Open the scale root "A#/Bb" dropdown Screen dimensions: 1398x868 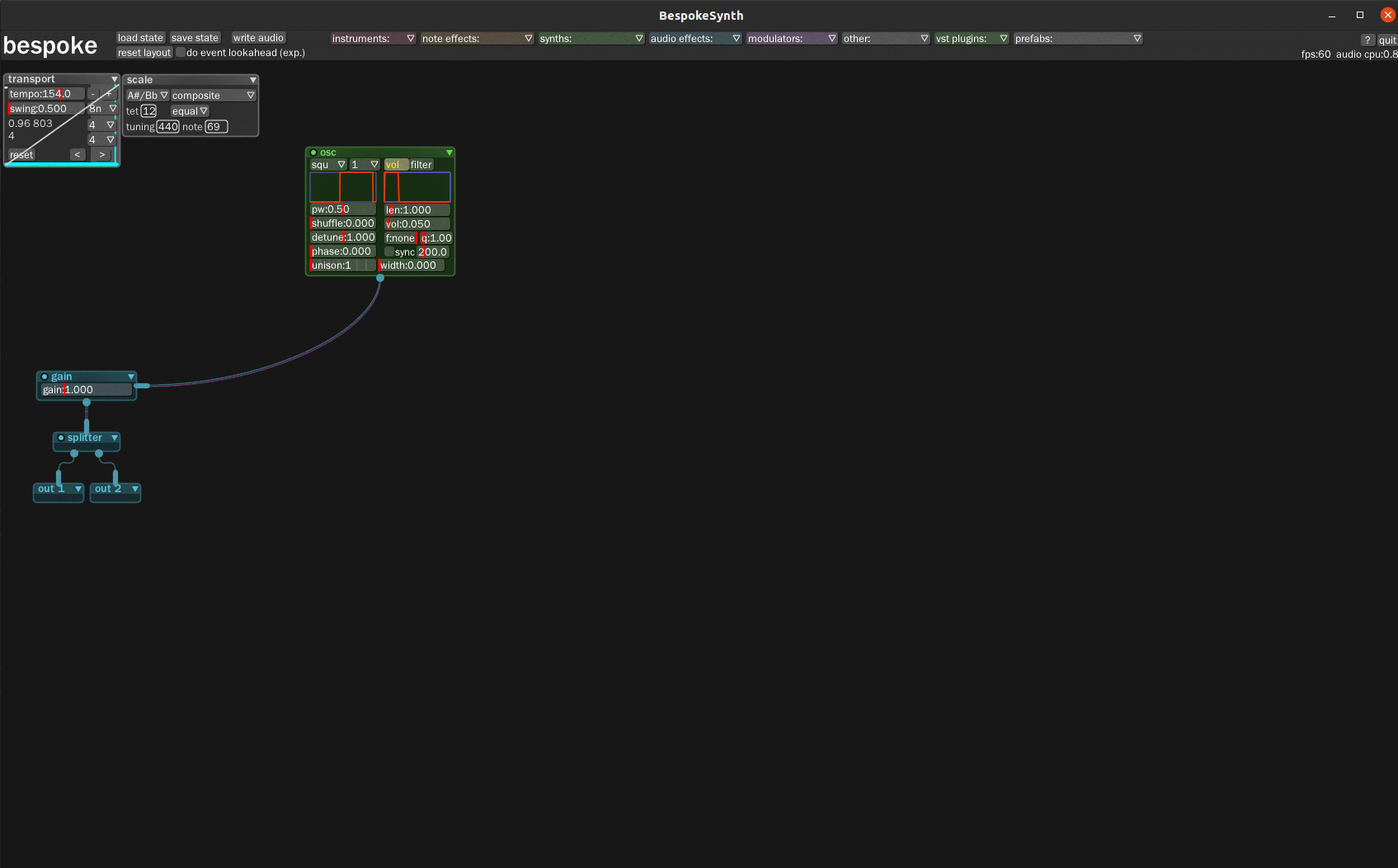point(147,95)
